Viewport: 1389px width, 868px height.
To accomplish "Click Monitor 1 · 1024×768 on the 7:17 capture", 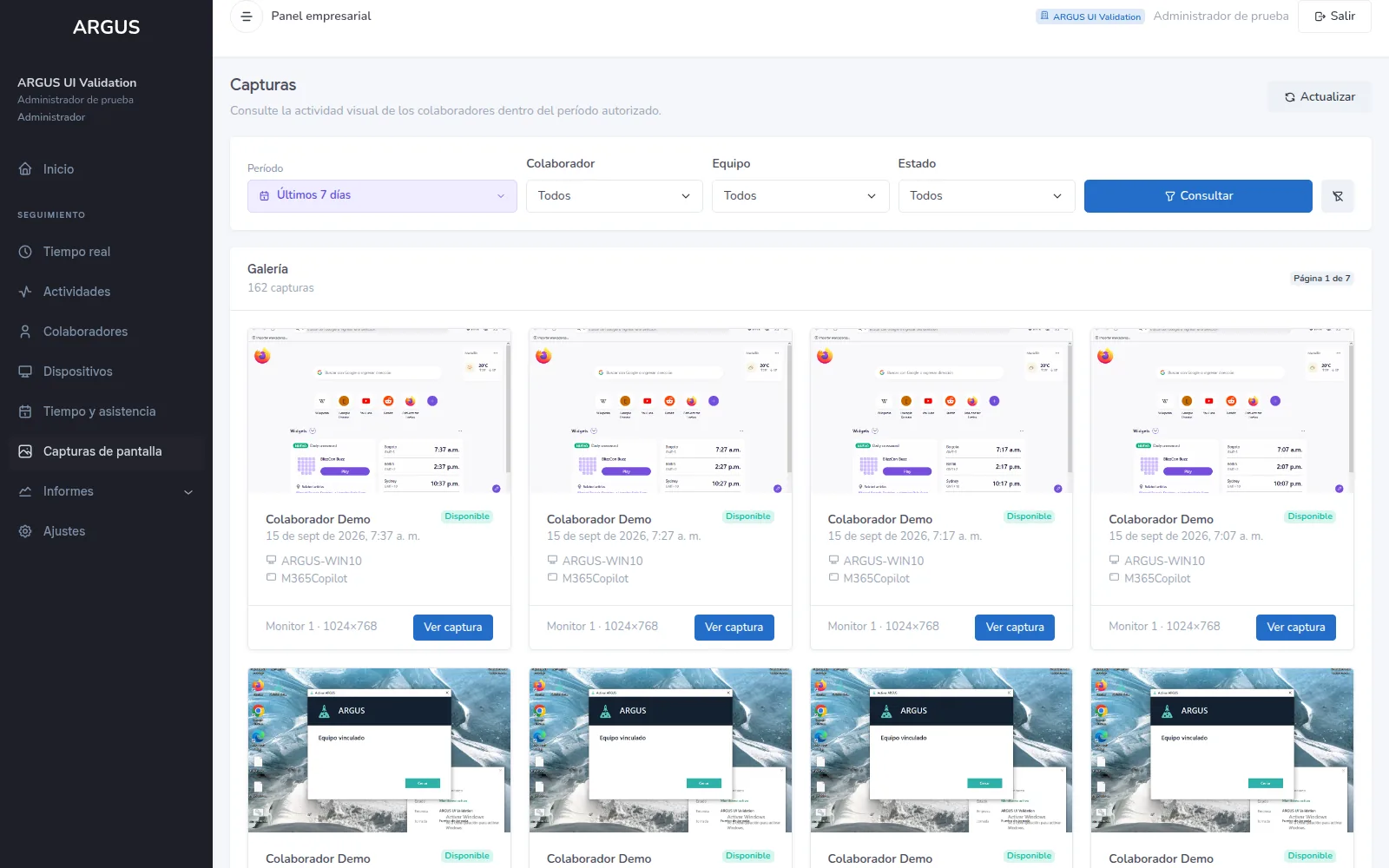I will click(x=883, y=627).
